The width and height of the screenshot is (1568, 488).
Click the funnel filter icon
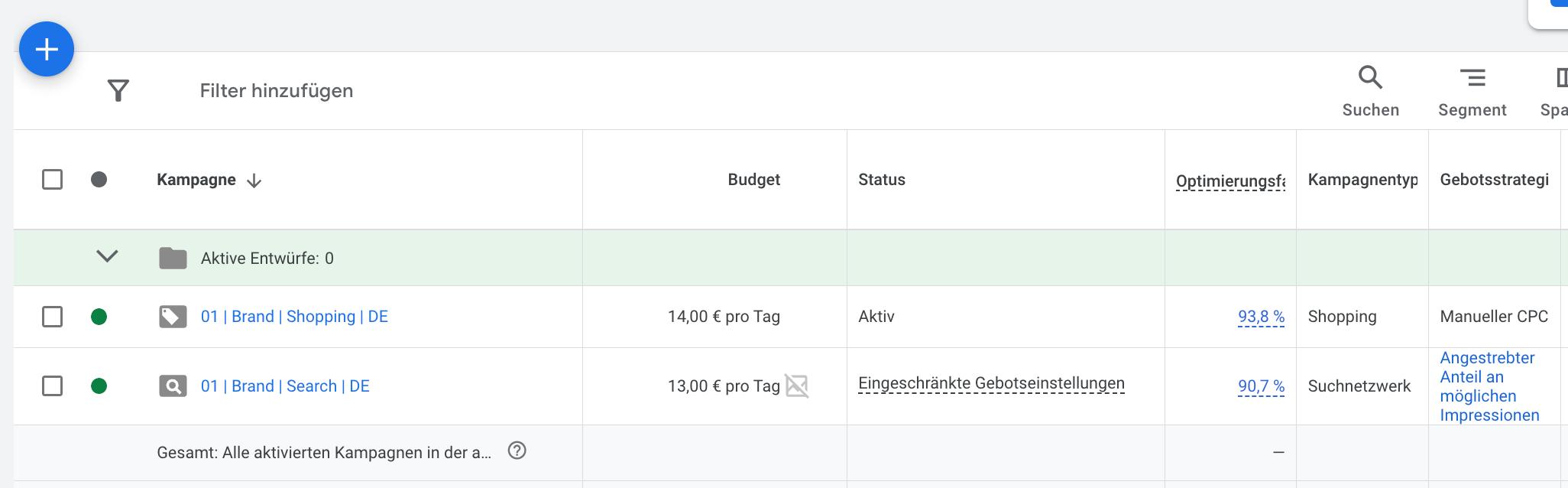click(118, 91)
